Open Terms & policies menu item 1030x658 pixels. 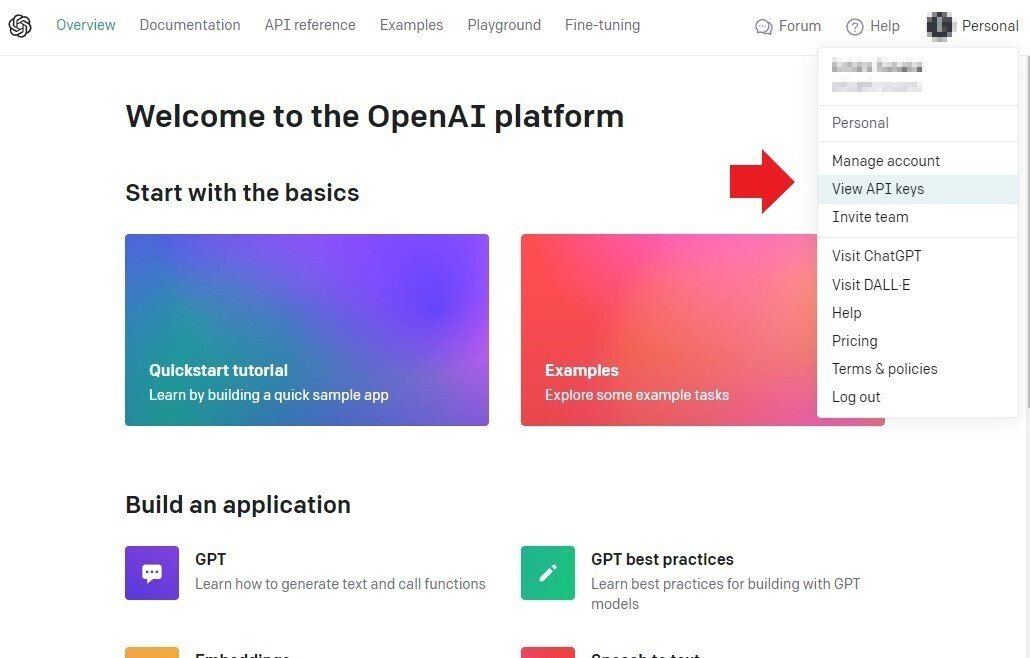tap(918, 369)
